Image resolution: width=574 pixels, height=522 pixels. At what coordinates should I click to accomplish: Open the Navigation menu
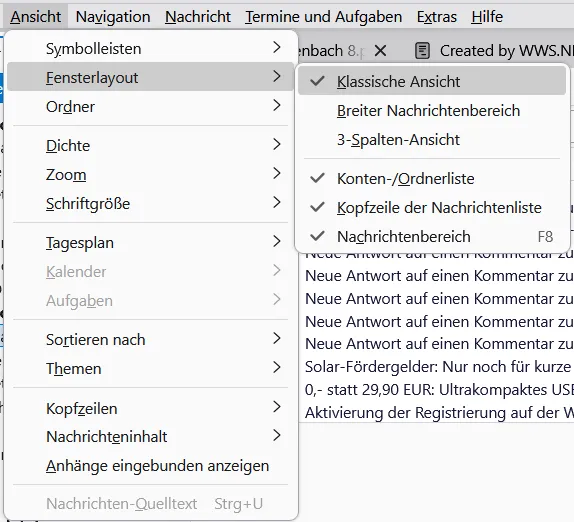113,17
